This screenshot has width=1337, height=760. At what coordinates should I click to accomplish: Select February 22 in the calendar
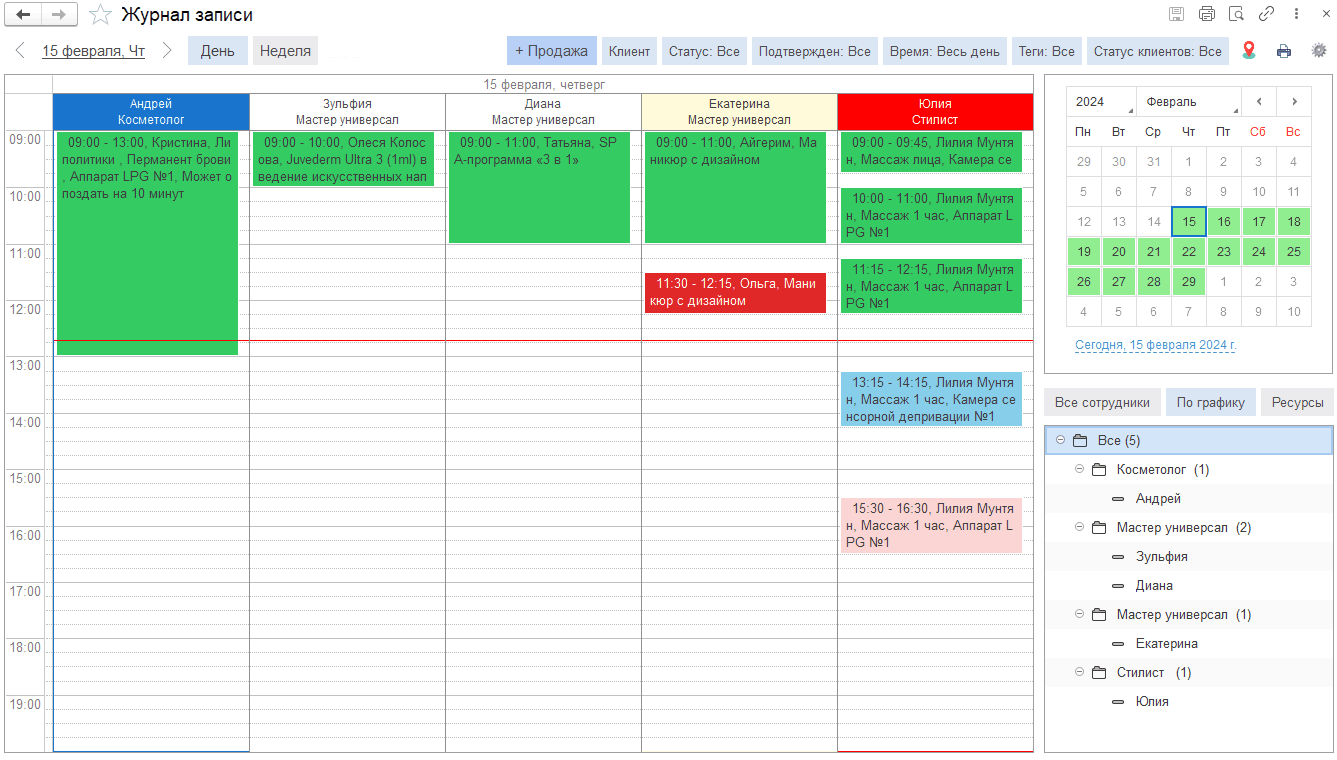pyautogui.click(x=1188, y=252)
